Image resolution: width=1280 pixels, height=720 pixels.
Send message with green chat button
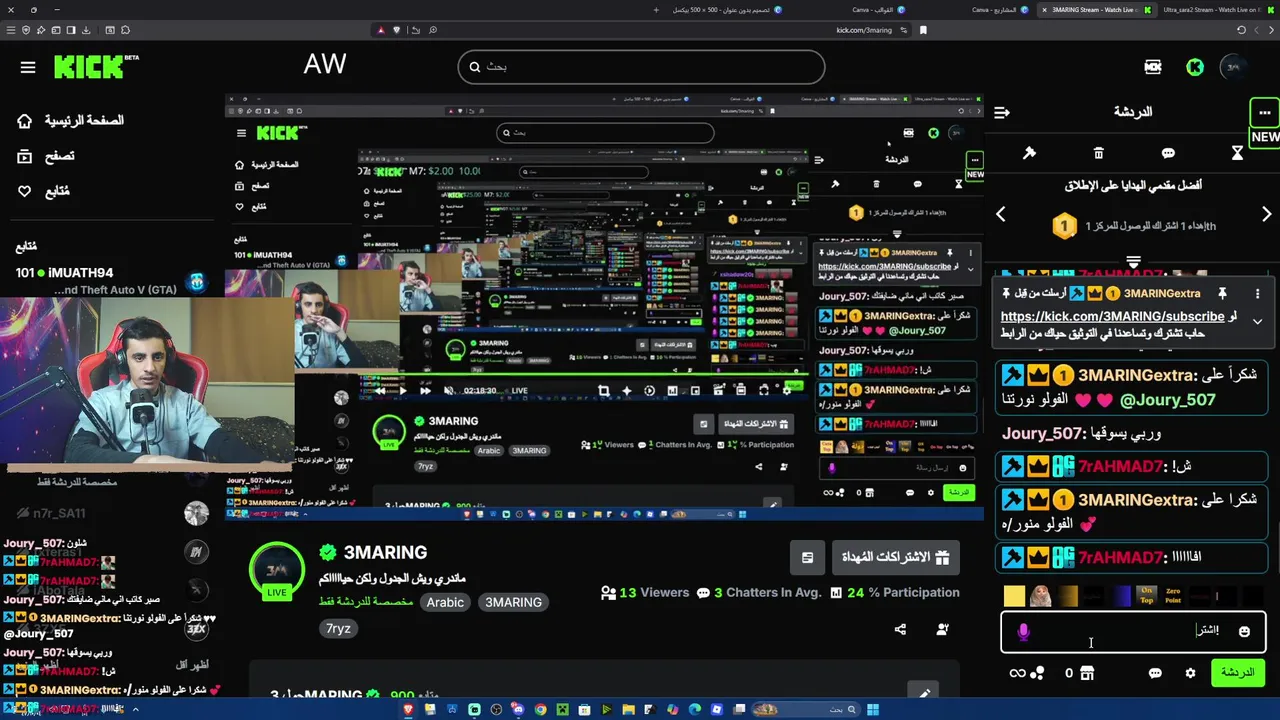[x=1237, y=673]
